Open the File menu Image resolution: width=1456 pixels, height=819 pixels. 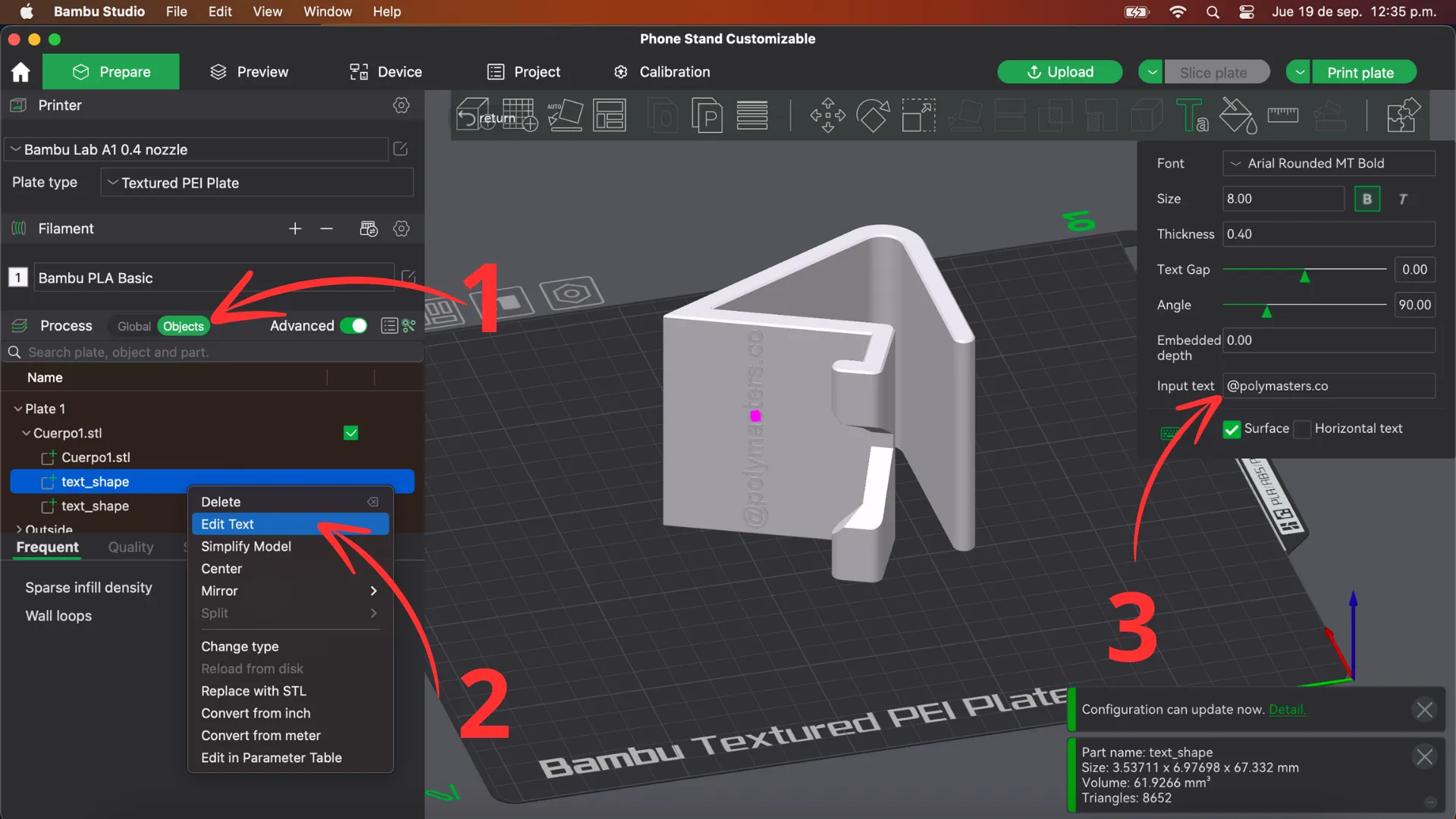point(176,12)
